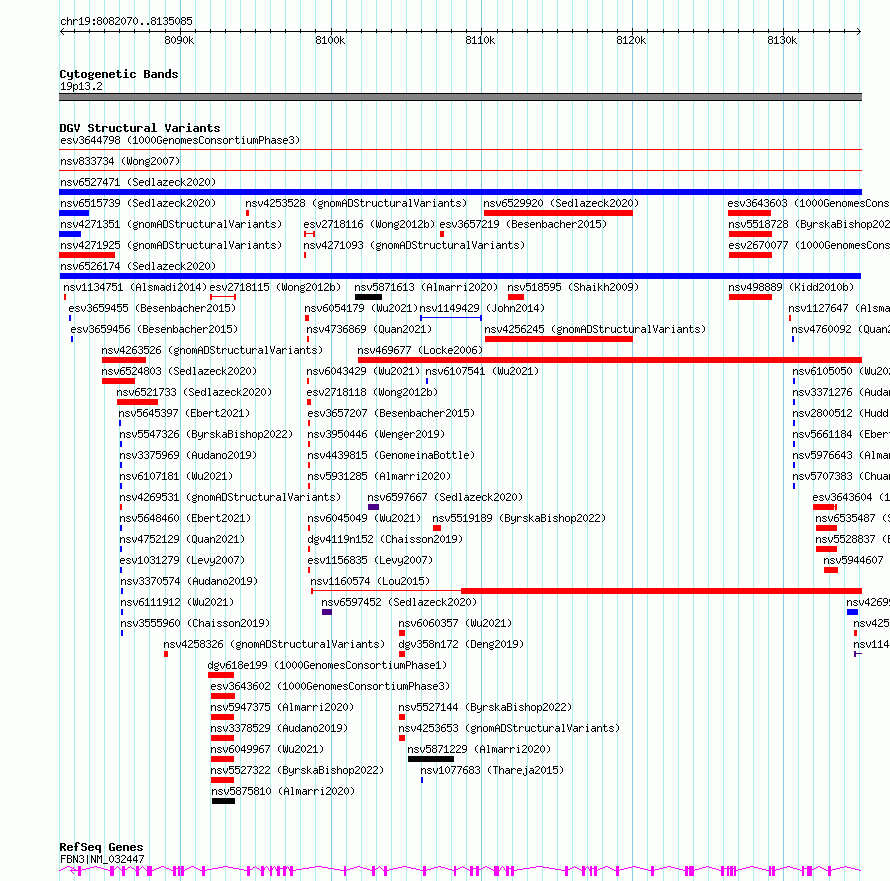Click esv1156835 (Levy2007) label

pos(370,560)
